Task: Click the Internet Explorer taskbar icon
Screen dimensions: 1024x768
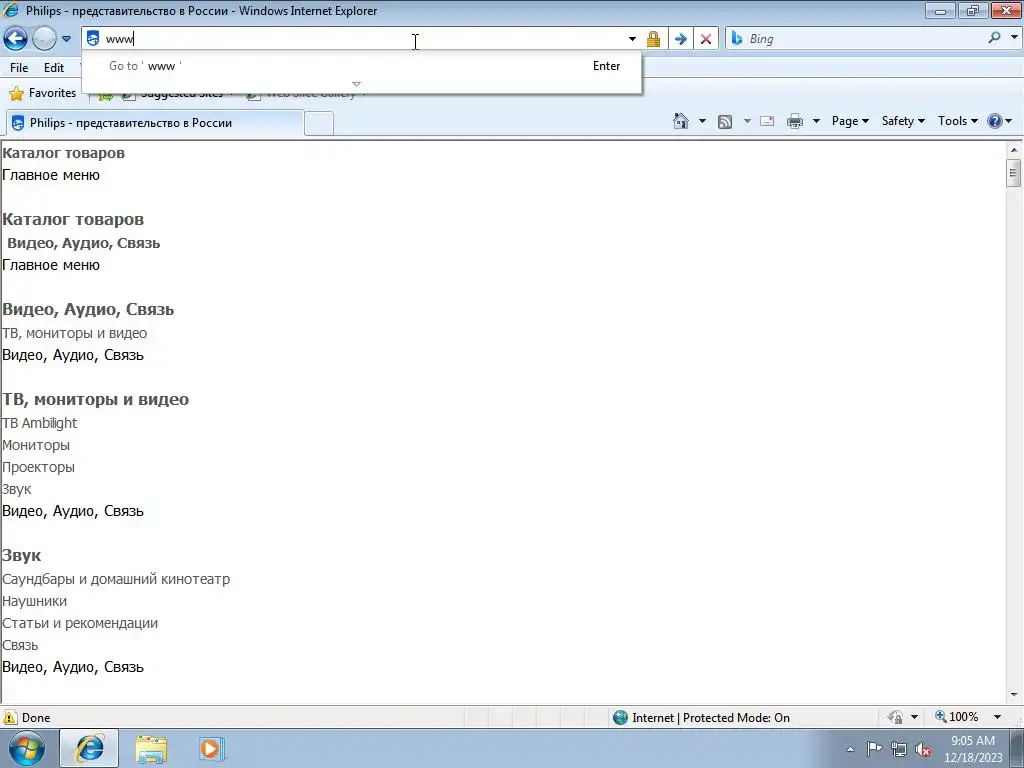Action: pyautogui.click(x=89, y=748)
